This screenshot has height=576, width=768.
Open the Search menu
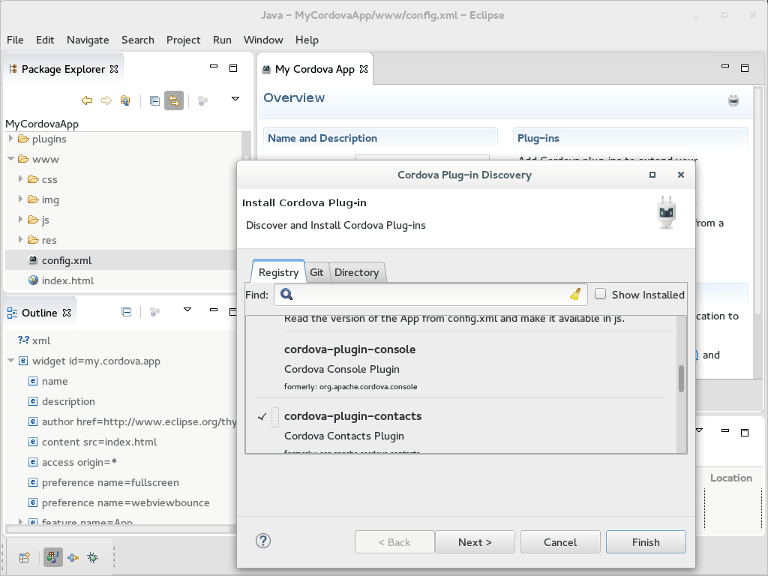pyautogui.click(x=138, y=40)
